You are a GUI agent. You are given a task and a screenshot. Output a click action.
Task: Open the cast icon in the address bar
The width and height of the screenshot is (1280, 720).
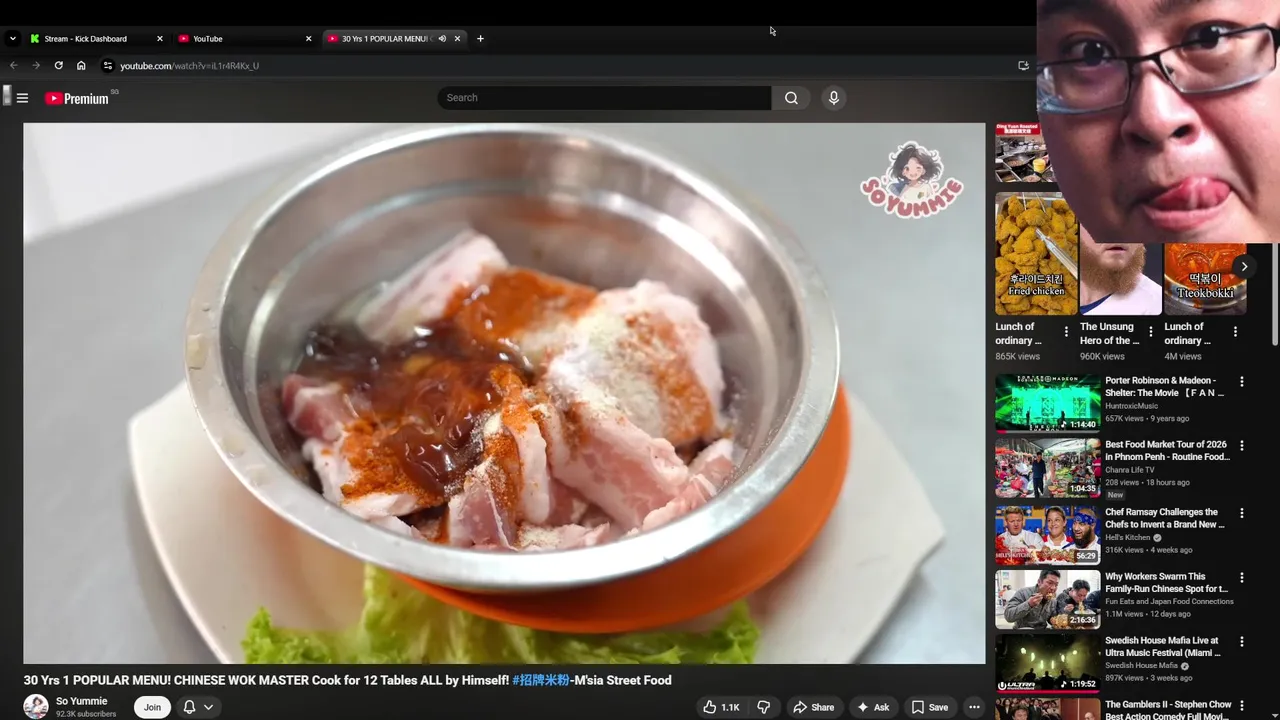pos(1023,66)
